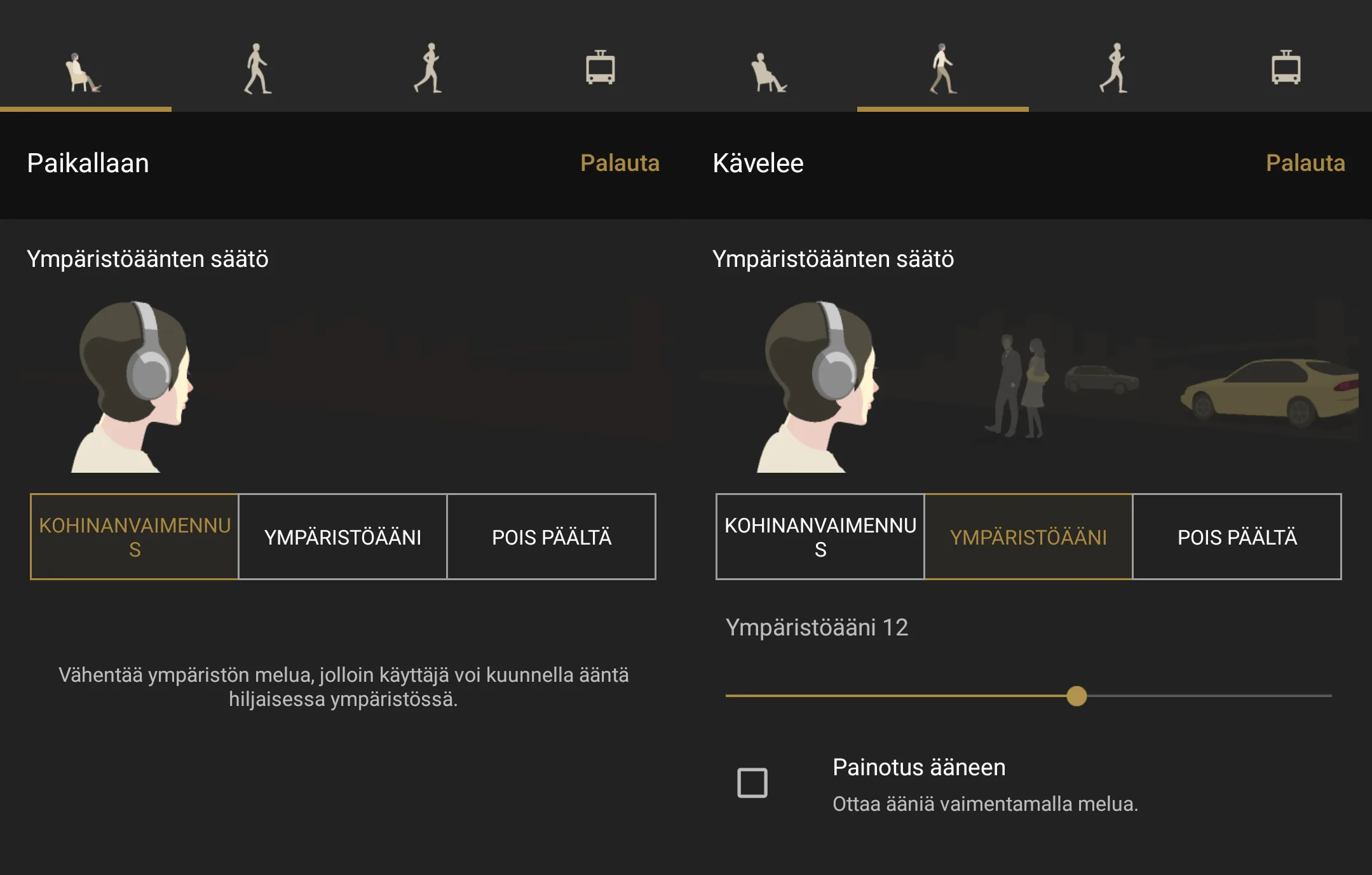Click the Painotus ääneen label text
The width and height of the screenshot is (1372, 875).
(919, 767)
